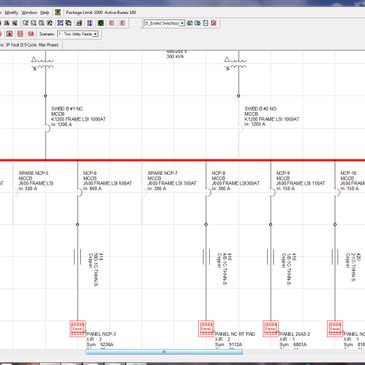Click the 414 copper cable symbol under NCP-6
Image resolution: width=365 pixels, height=365 pixels.
77,257
